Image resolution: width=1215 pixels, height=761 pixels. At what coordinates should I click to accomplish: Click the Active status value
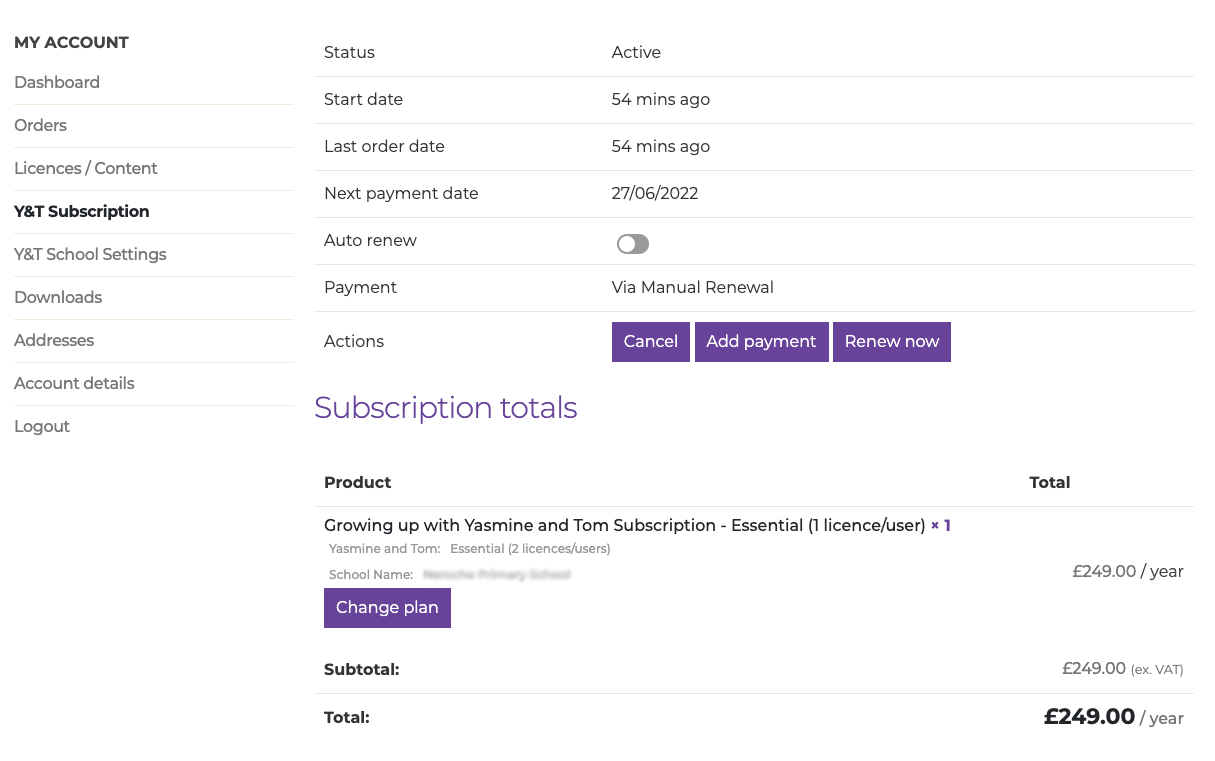pos(636,52)
